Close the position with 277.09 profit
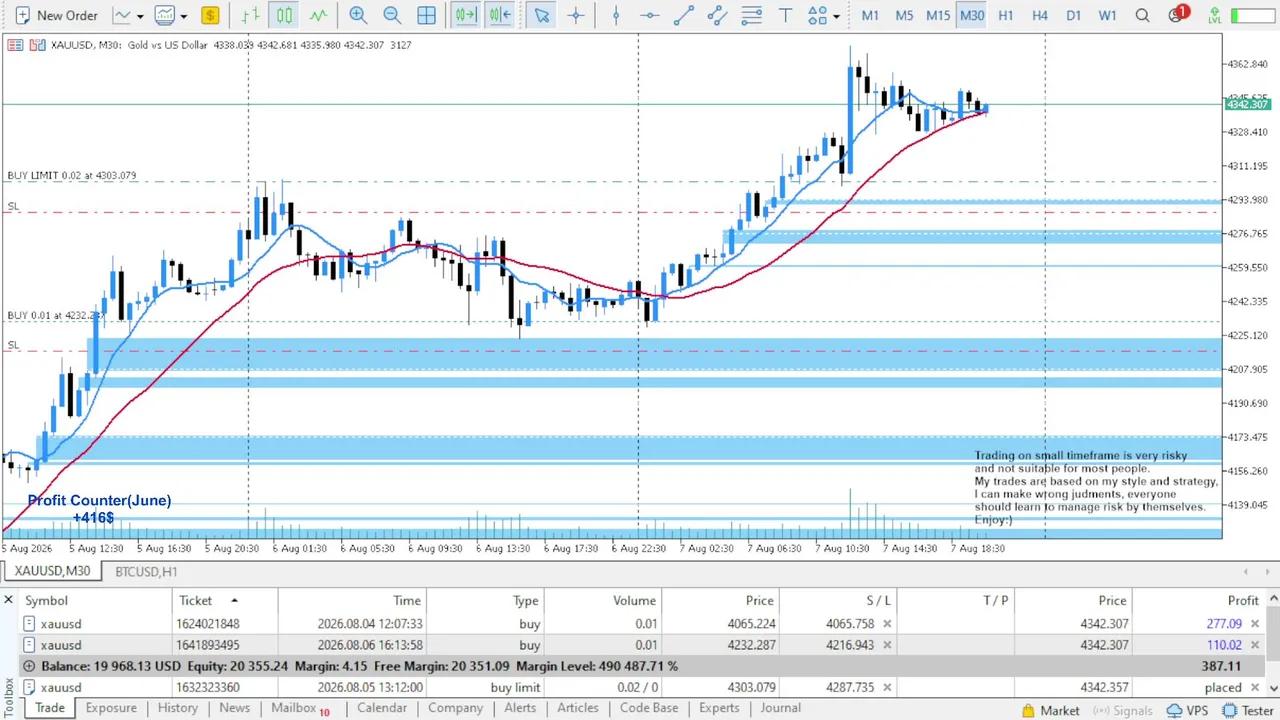This screenshot has height=720, width=1280. pos(1256,623)
